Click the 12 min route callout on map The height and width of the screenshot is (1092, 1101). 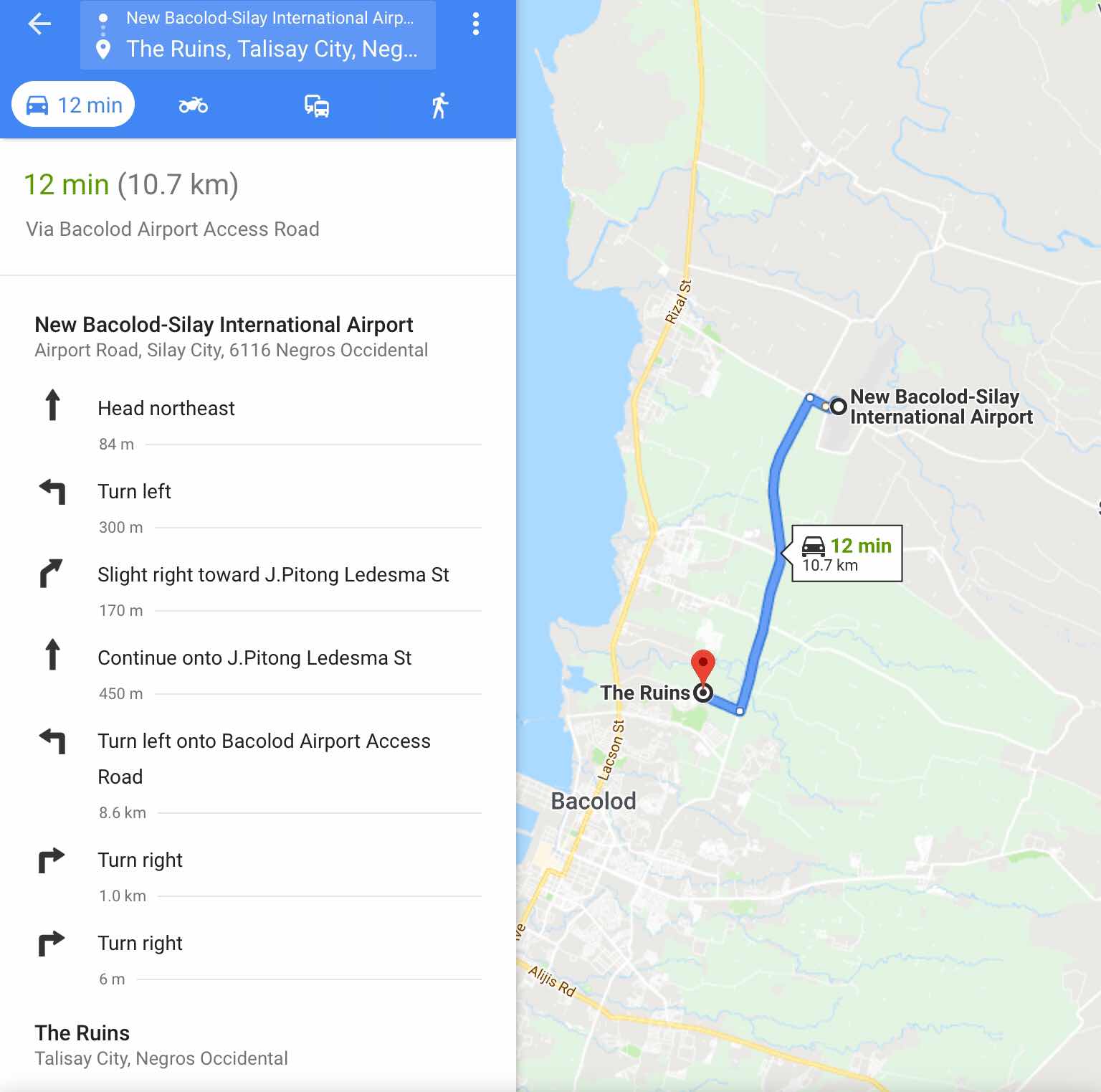pyautogui.click(x=847, y=554)
